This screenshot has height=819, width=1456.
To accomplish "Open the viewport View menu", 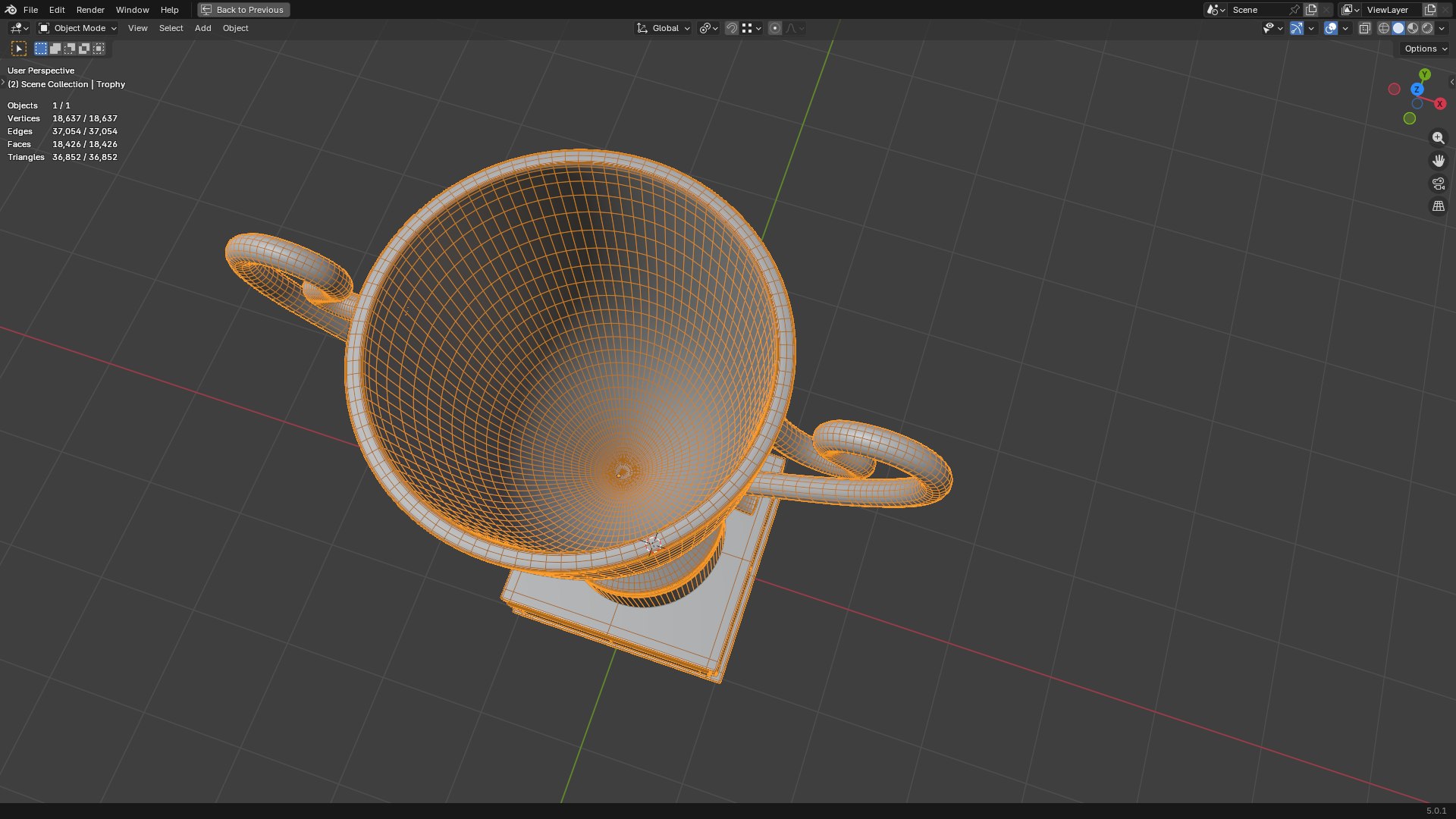I will pyautogui.click(x=138, y=28).
